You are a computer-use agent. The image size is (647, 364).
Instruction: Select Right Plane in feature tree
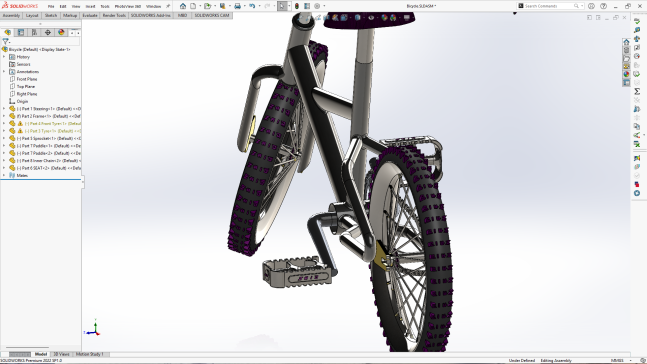click(x=26, y=94)
